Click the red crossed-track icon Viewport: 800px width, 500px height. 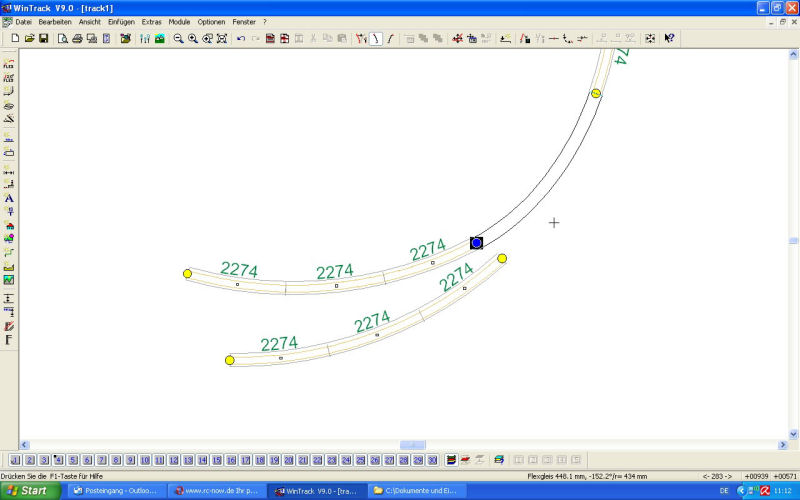pos(457,38)
